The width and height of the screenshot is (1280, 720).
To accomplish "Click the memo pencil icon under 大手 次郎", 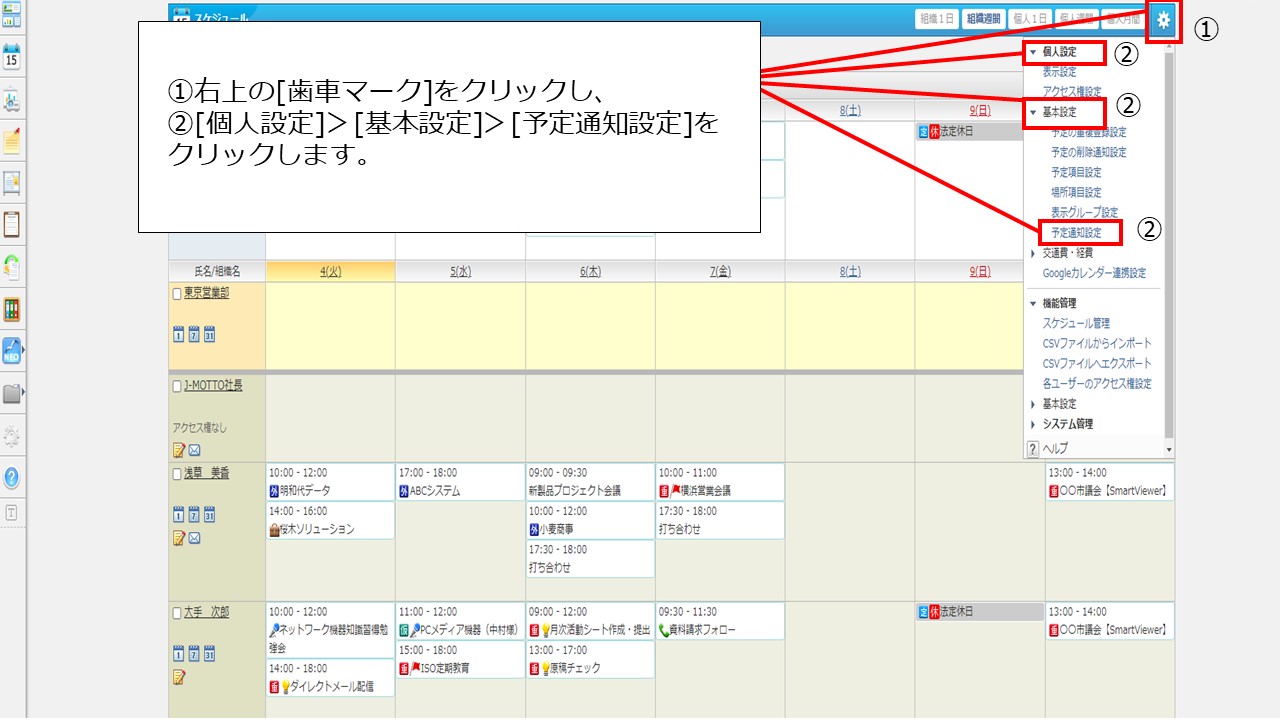I will (x=179, y=677).
